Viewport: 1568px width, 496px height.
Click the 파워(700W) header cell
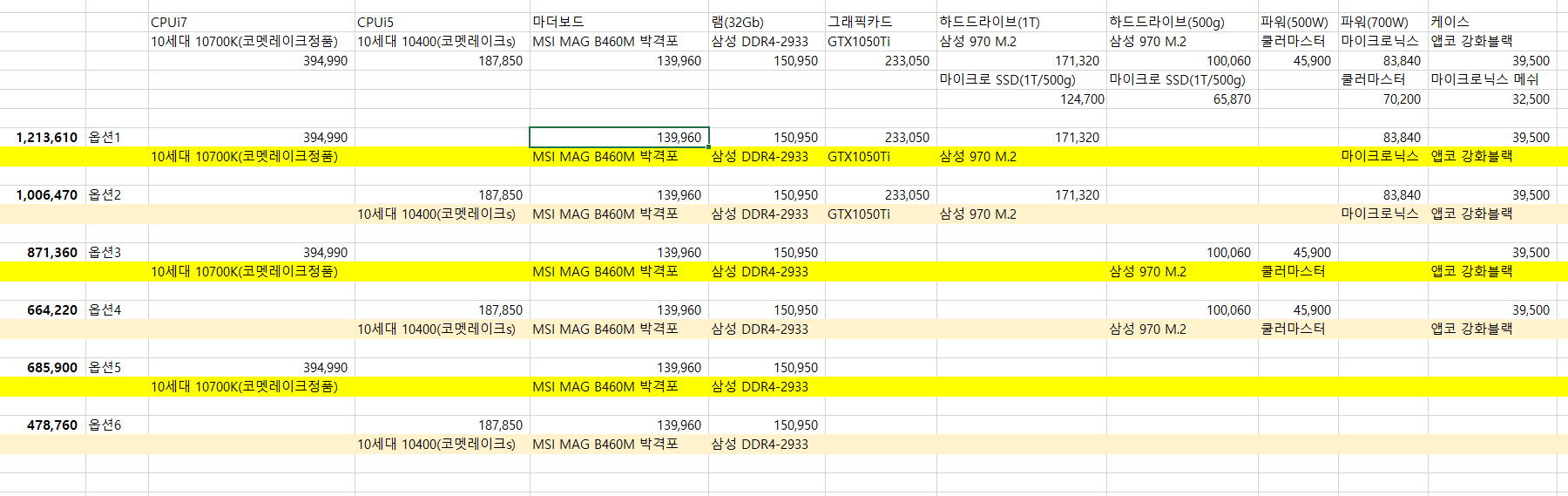[1383, 22]
